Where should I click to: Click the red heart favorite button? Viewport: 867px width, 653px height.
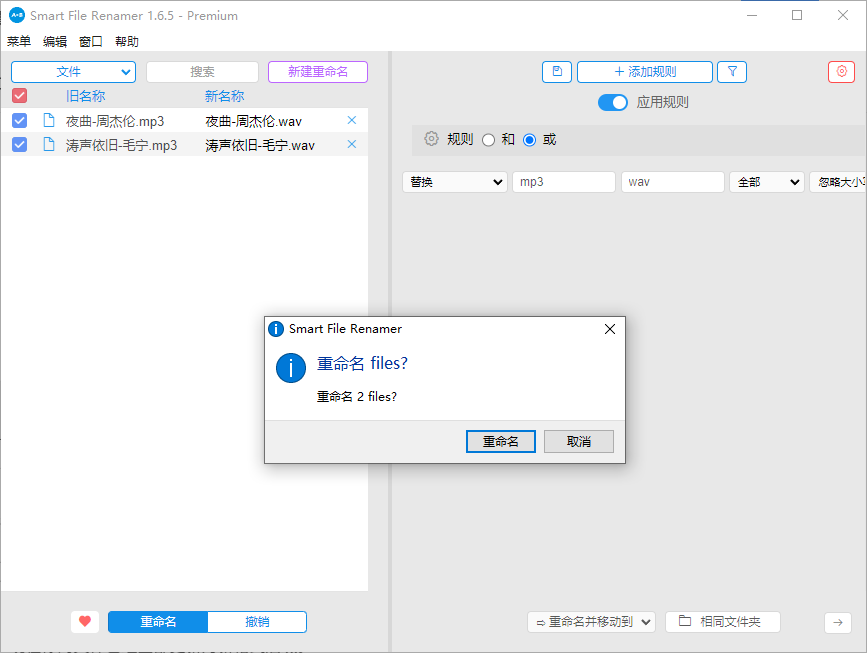[85, 621]
